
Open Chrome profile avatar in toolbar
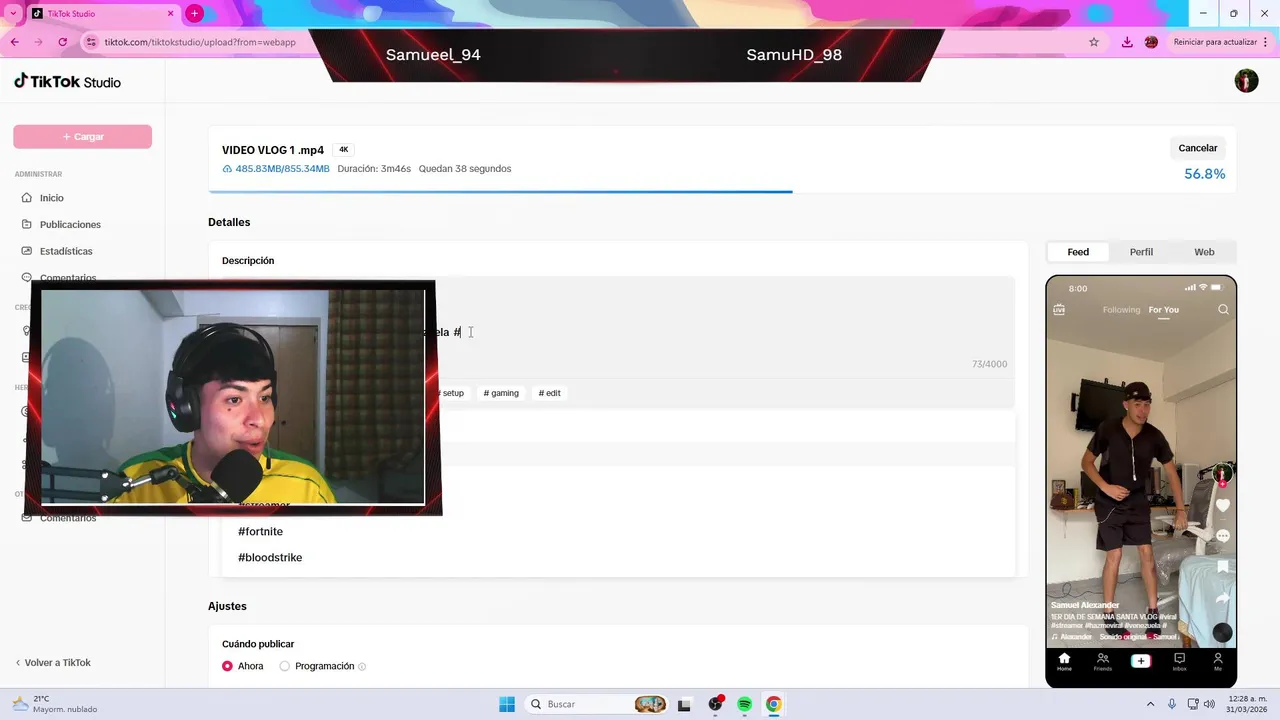pyautogui.click(x=1151, y=42)
